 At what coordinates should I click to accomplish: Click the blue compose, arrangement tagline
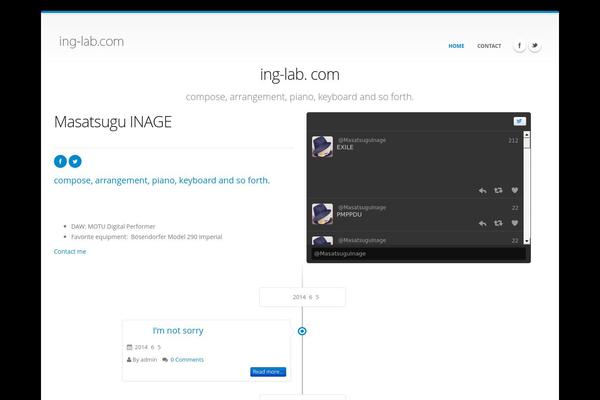[162, 180]
